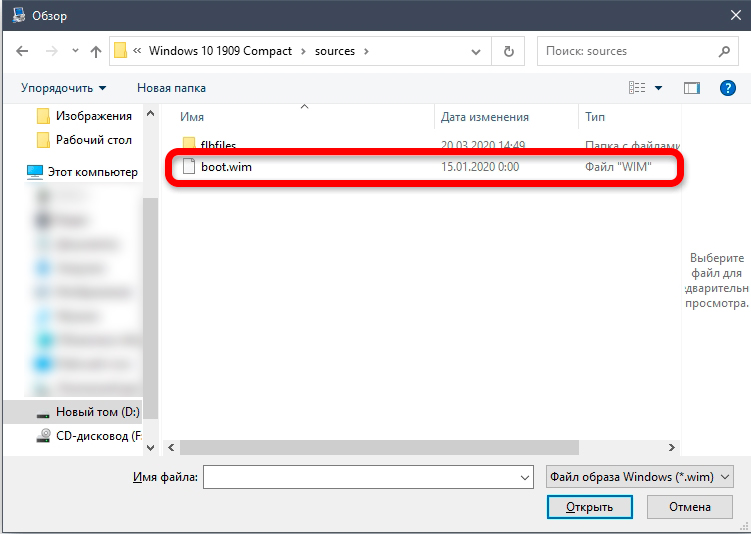Sort by the Тип column header

pos(595,117)
